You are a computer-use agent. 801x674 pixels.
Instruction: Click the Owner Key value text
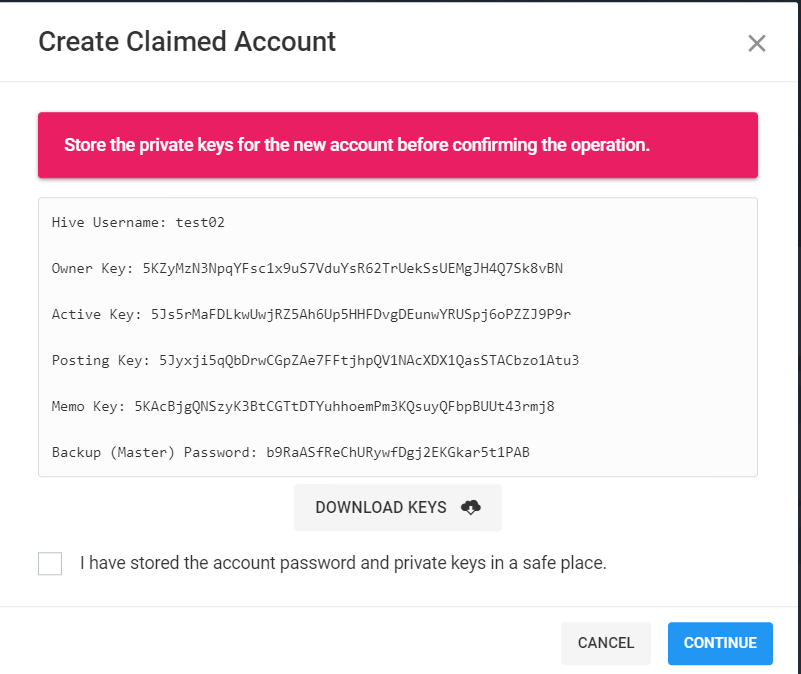(352, 268)
